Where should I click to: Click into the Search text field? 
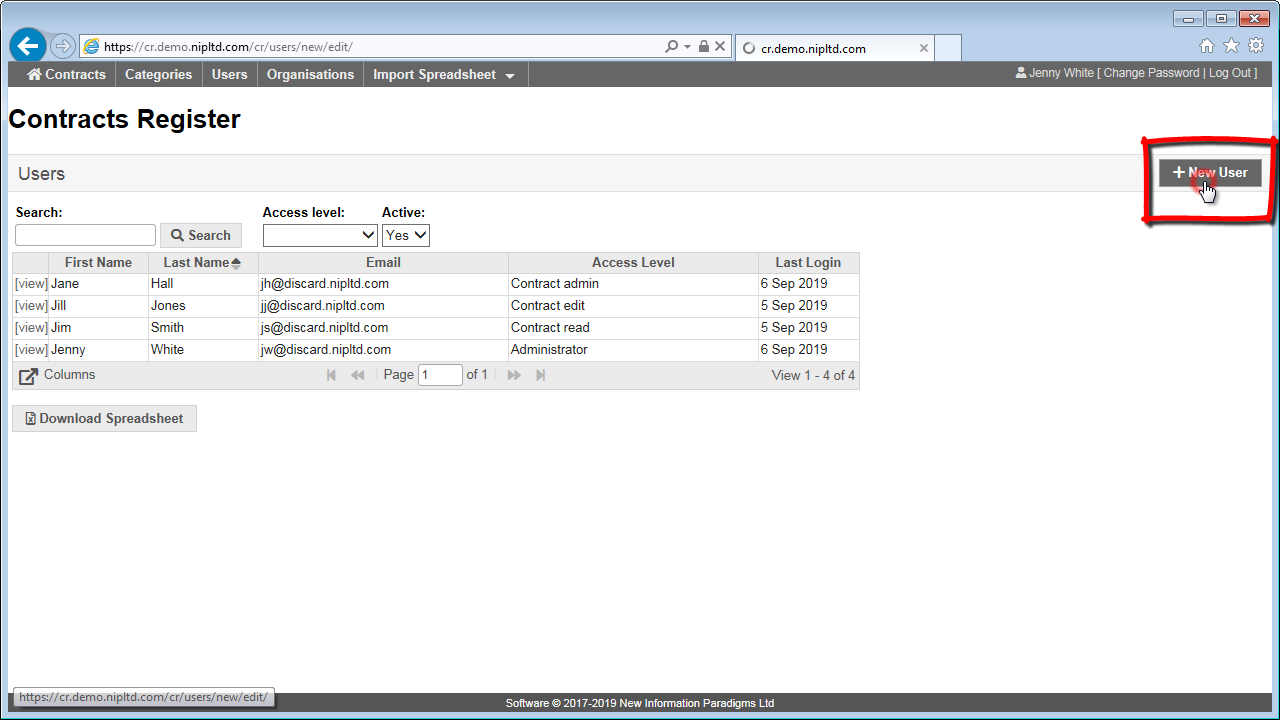86,235
